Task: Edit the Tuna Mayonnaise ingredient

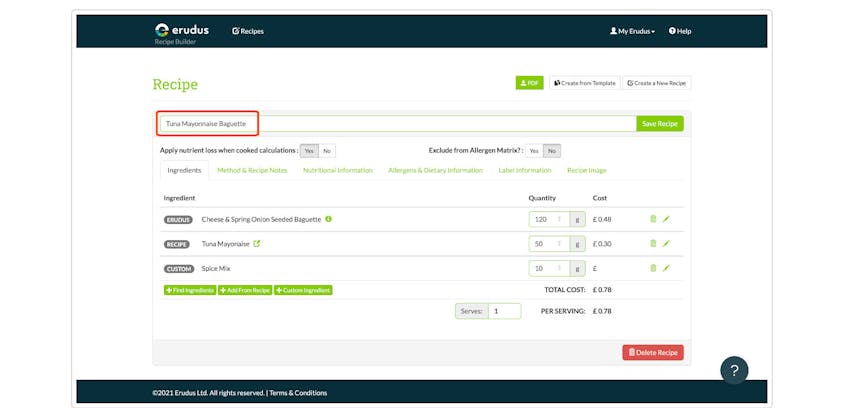Action: pos(666,243)
